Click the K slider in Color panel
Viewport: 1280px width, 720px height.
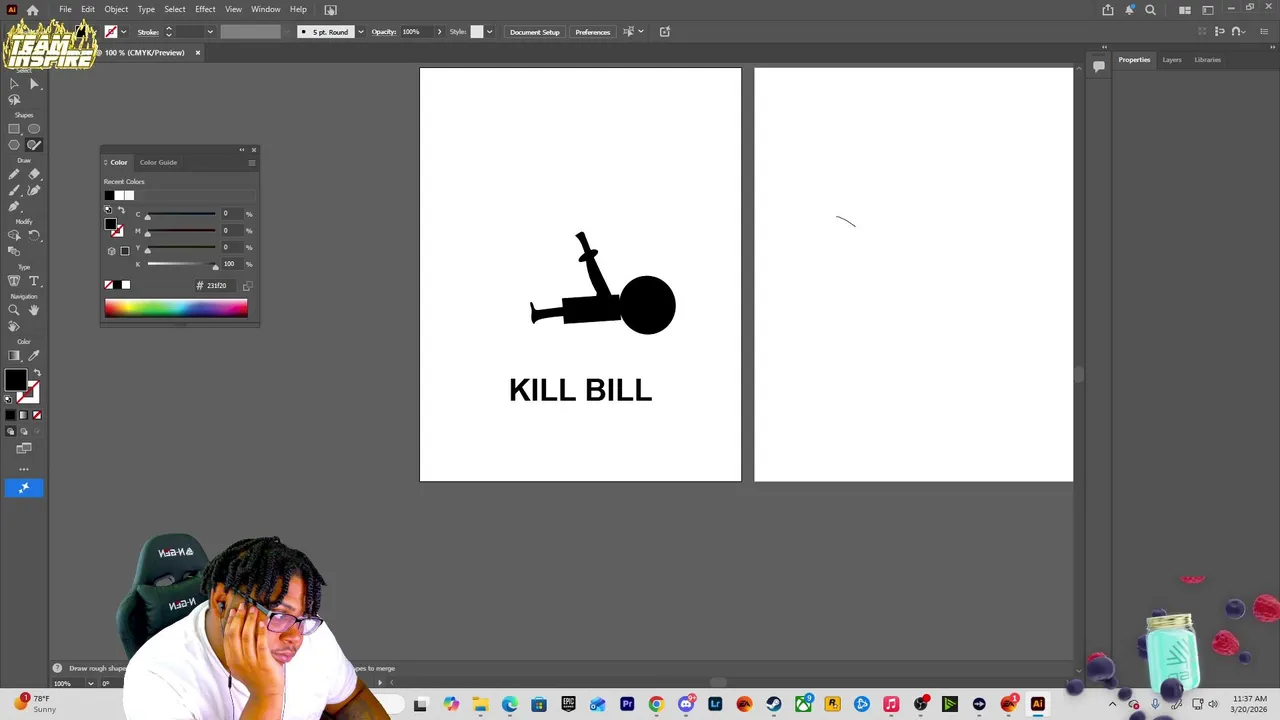click(181, 264)
